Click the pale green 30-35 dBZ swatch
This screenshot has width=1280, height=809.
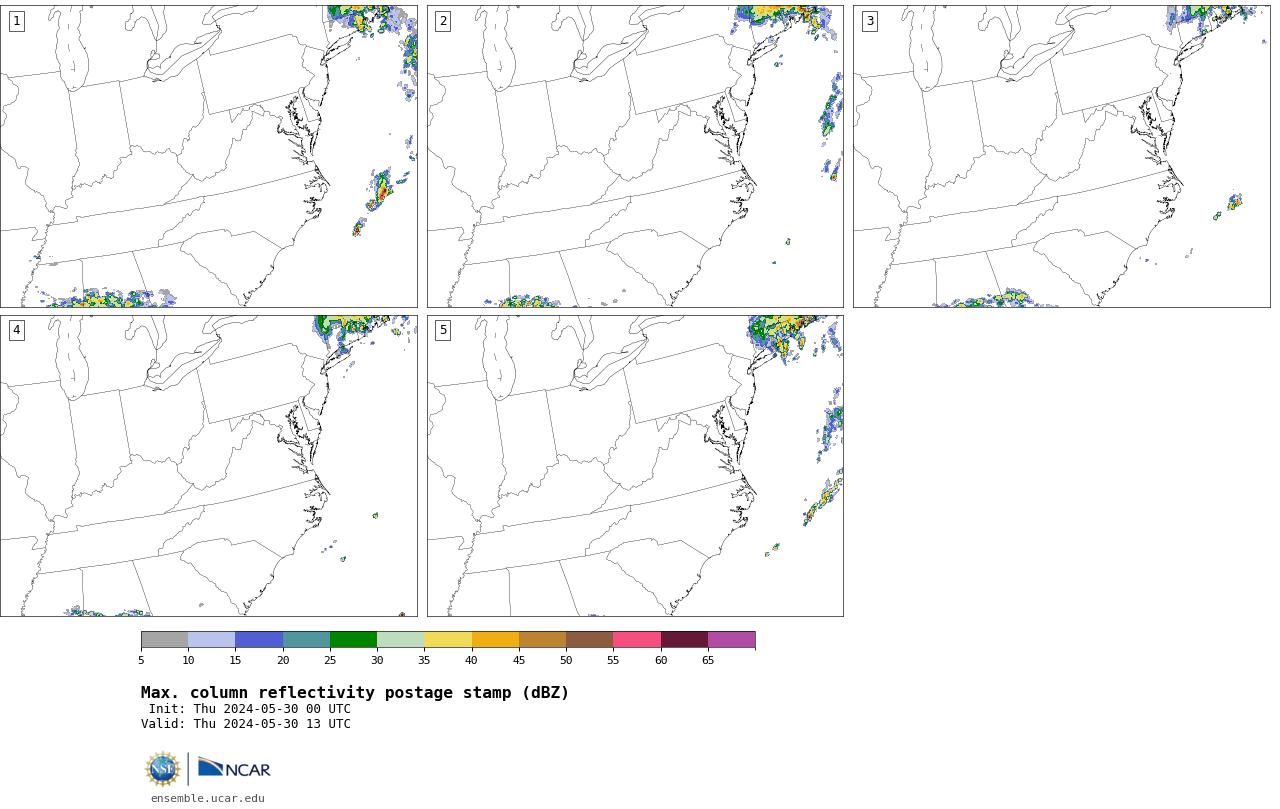click(x=401, y=640)
